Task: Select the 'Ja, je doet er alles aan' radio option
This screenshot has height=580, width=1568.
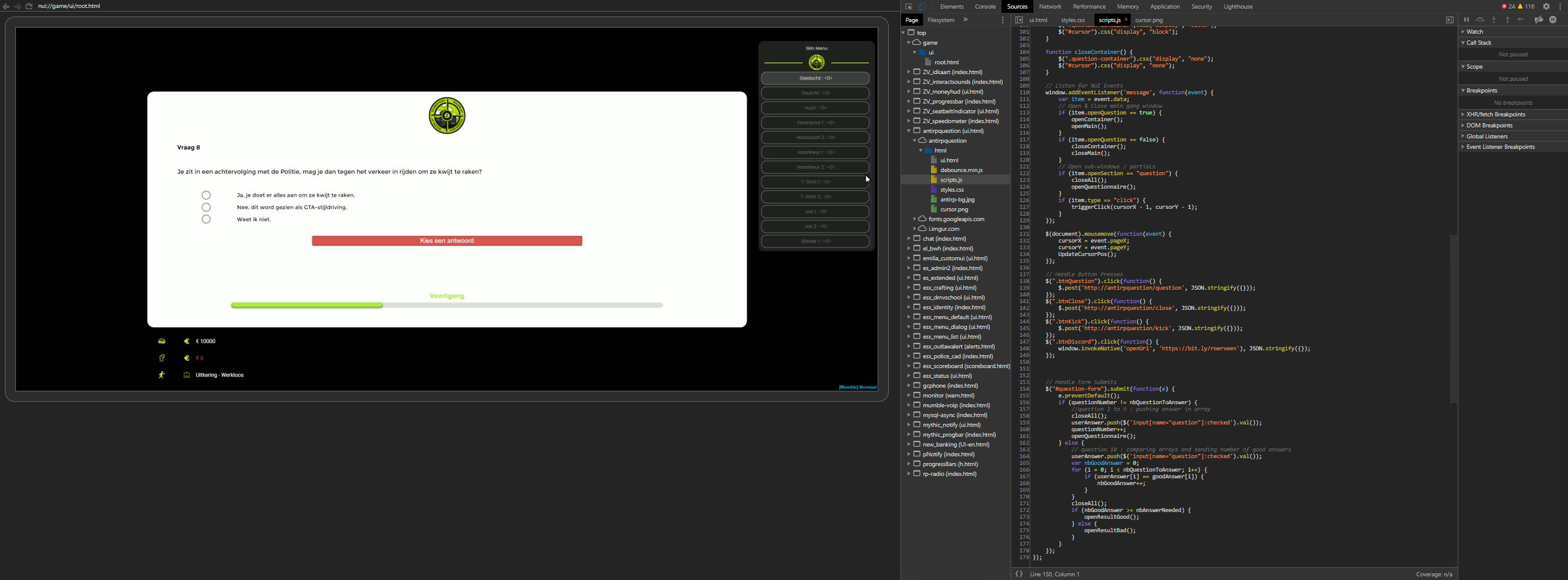Action: 206,195
